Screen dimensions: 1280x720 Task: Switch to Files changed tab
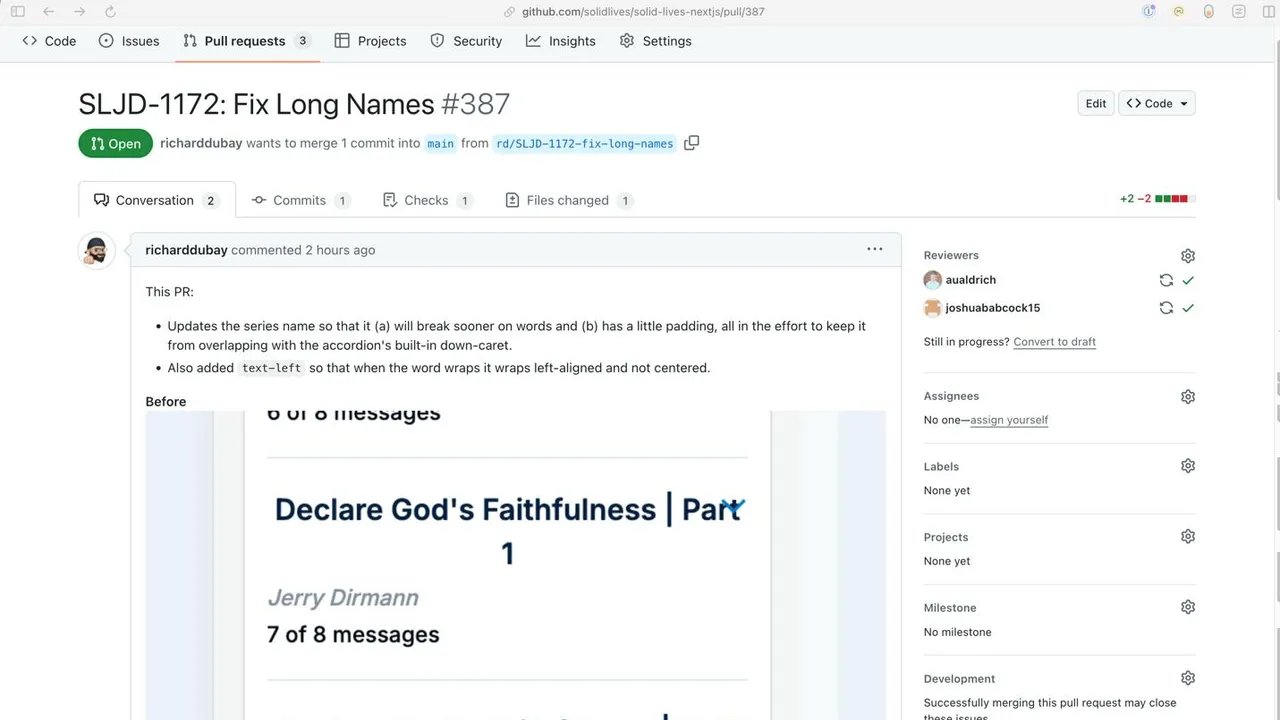tap(568, 200)
